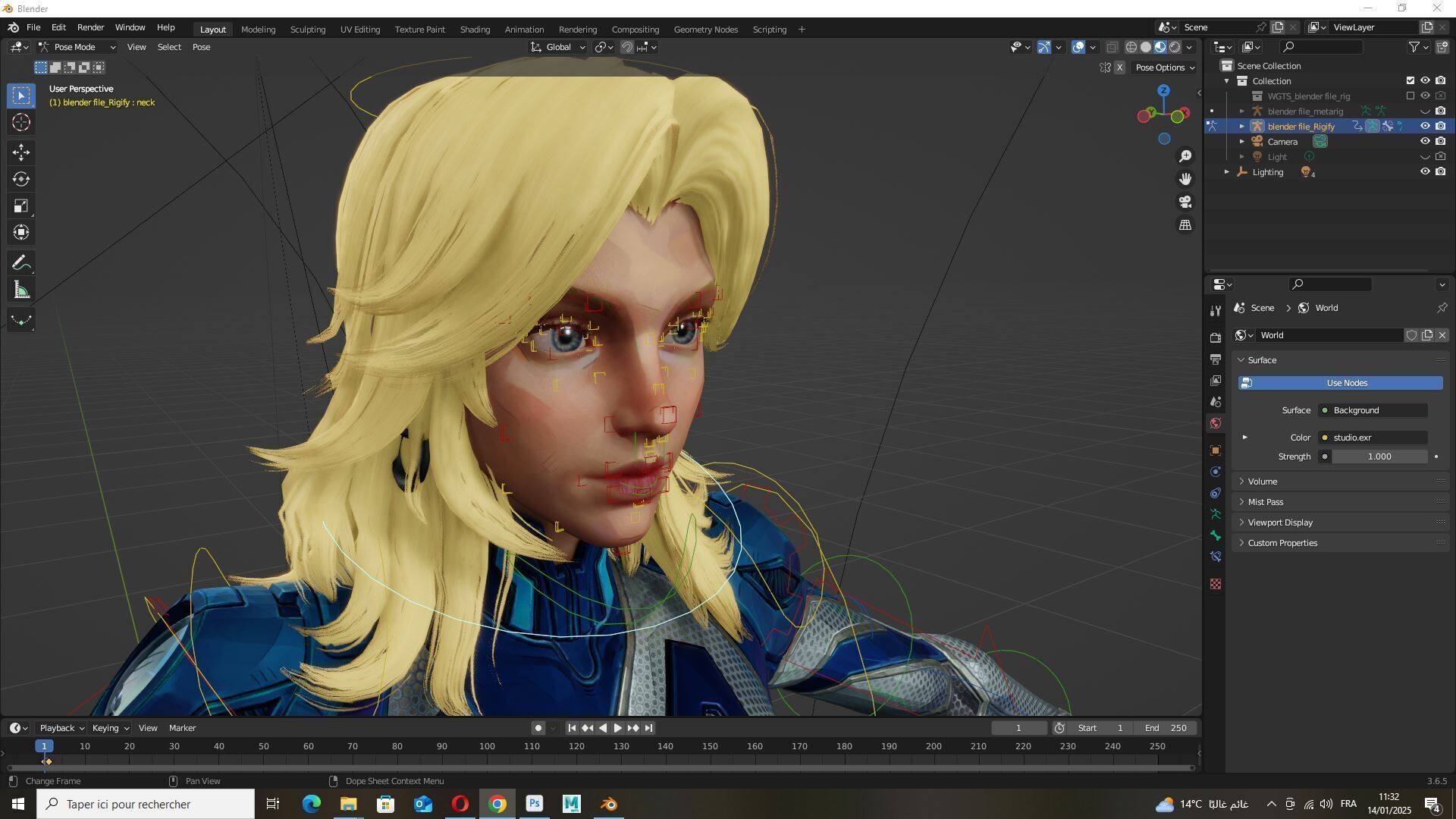
Task: Toggle the camera view icon
Action: click(1185, 202)
